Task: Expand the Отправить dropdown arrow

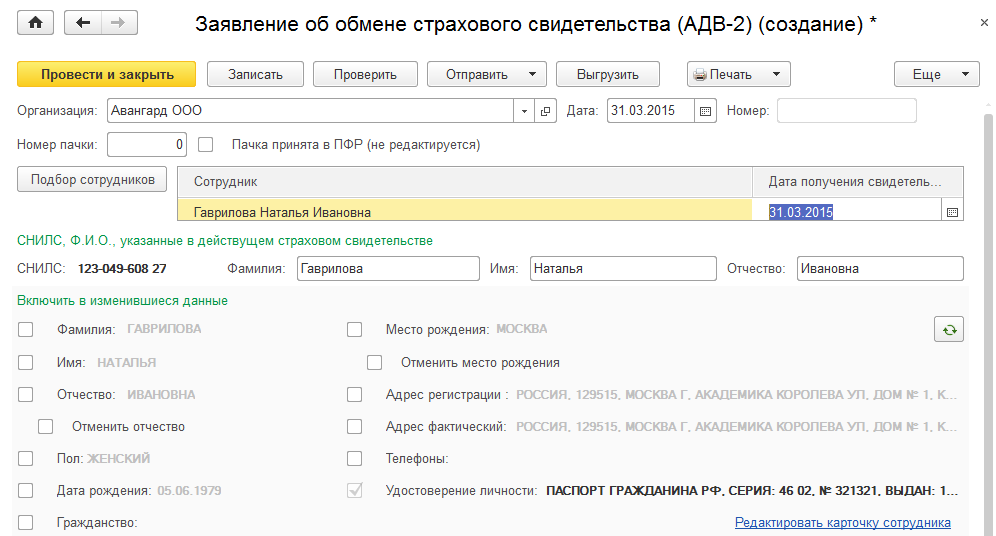Action: pos(532,74)
